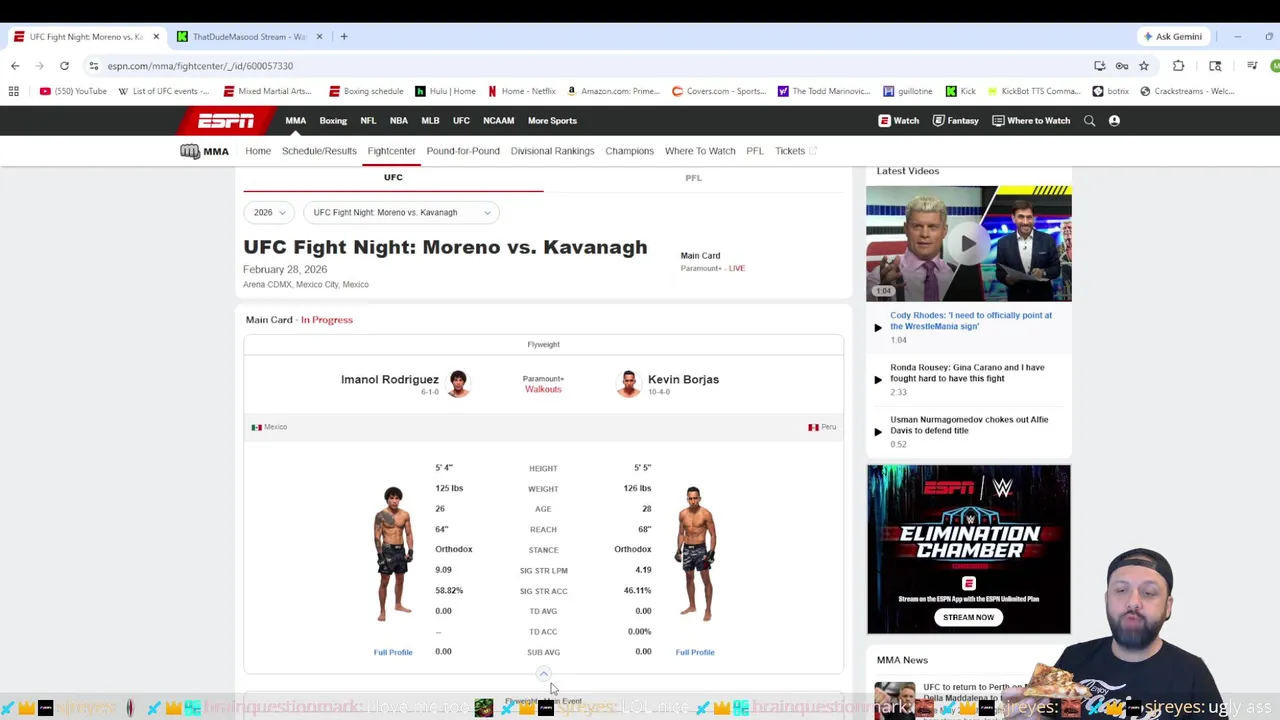Open the guillotine bookmark
The width and height of the screenshot is (1280, 720).
tap(908, 91)
